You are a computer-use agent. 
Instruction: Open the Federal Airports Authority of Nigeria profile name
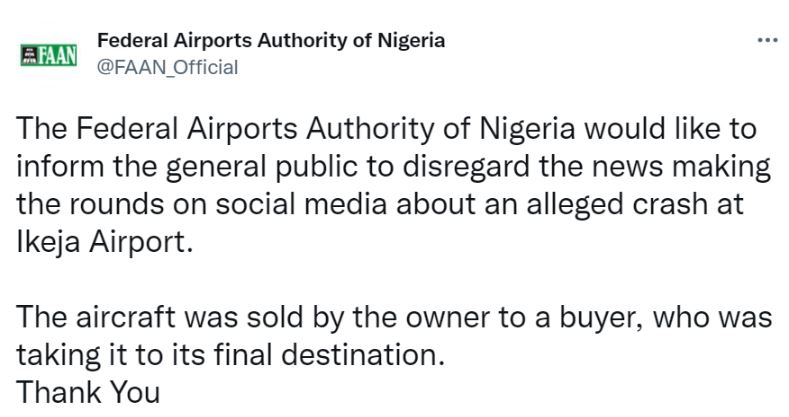coord(270,41)
